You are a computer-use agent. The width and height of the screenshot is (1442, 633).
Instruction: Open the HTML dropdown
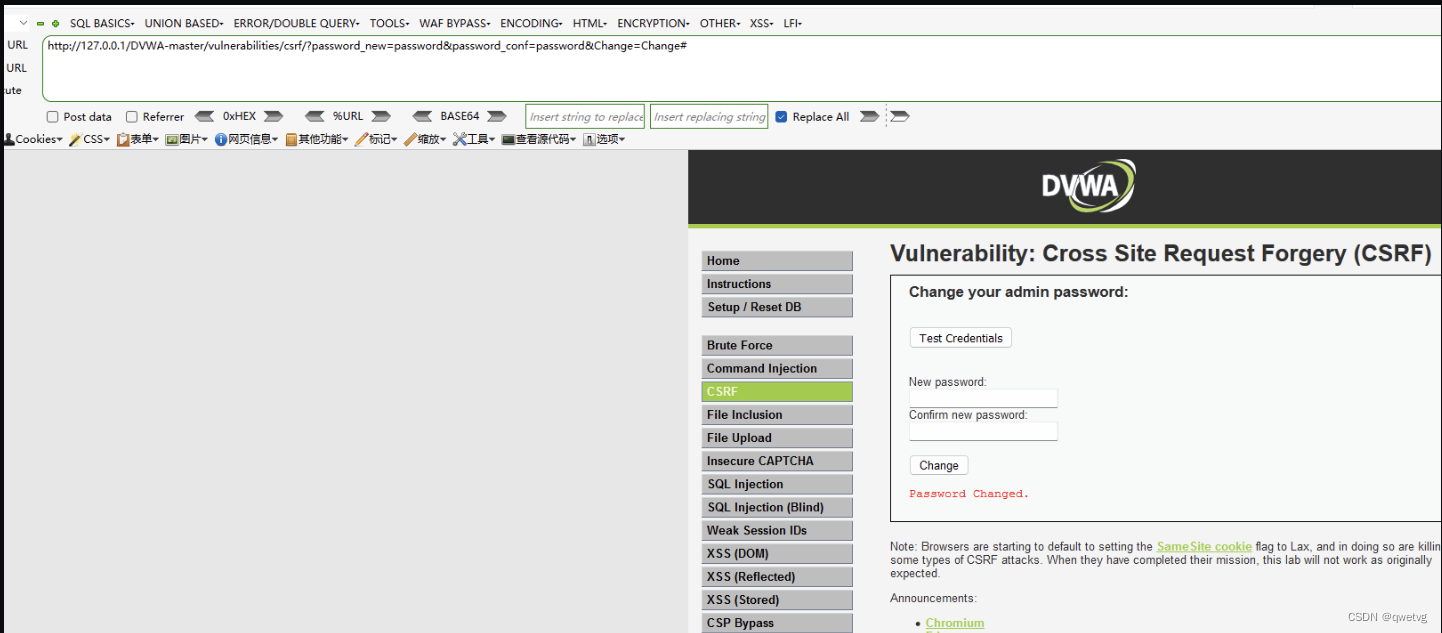590,23
